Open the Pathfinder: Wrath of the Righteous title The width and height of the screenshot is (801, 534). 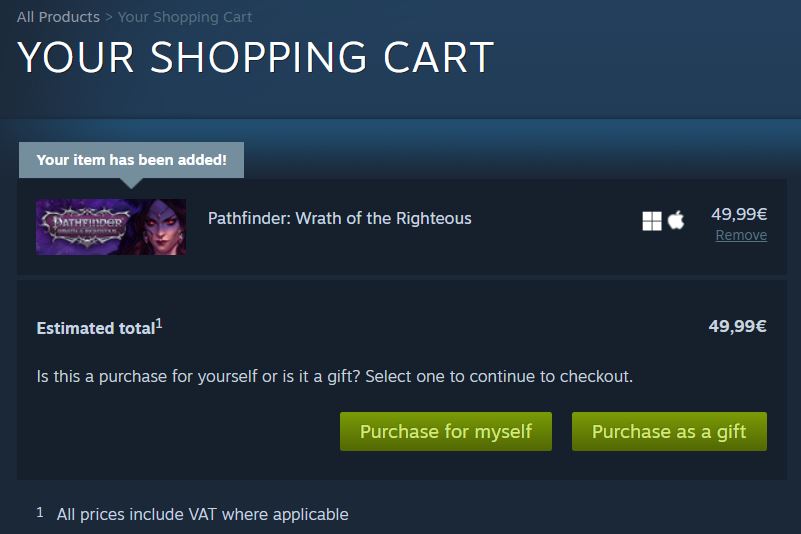340,219
